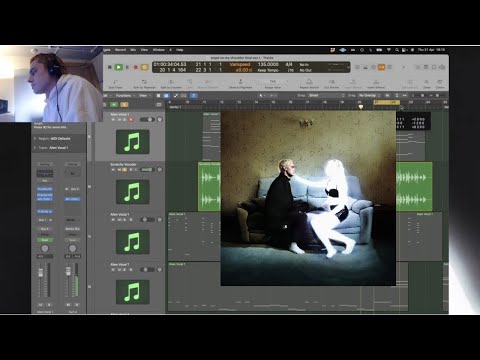Screen dimensions: 480x360
Task: Open the Snap pop-up menu showing Smart
Action: pyautogui.click(x=326, y=96)
